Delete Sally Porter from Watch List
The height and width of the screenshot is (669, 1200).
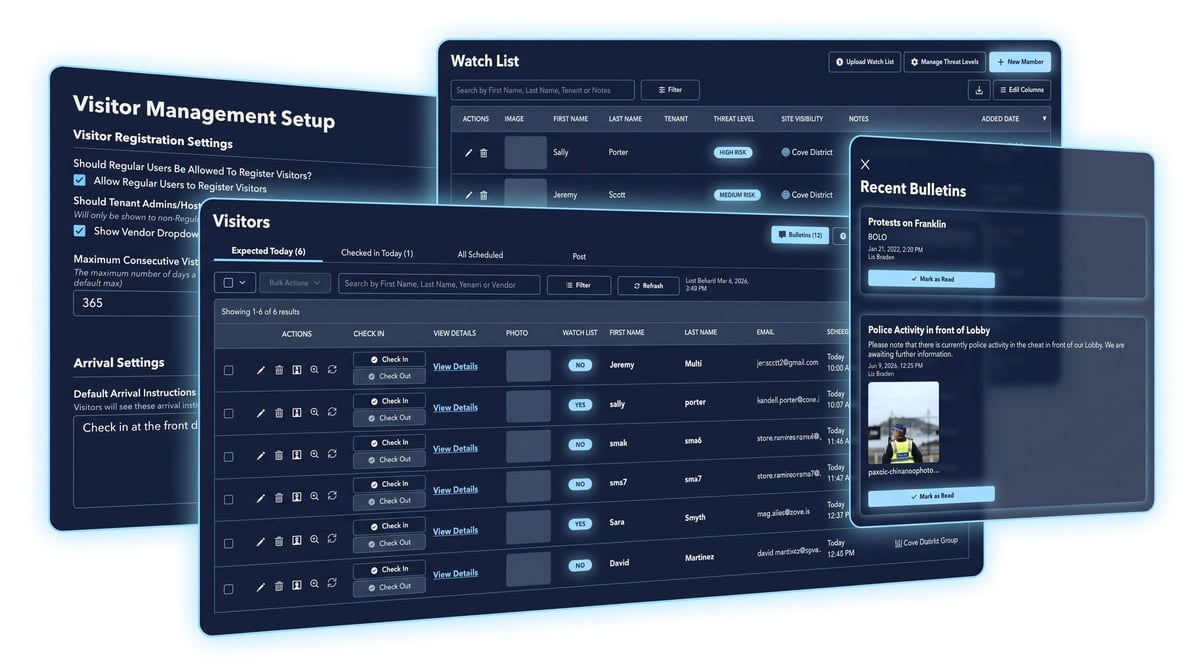(x=484, y=153)
